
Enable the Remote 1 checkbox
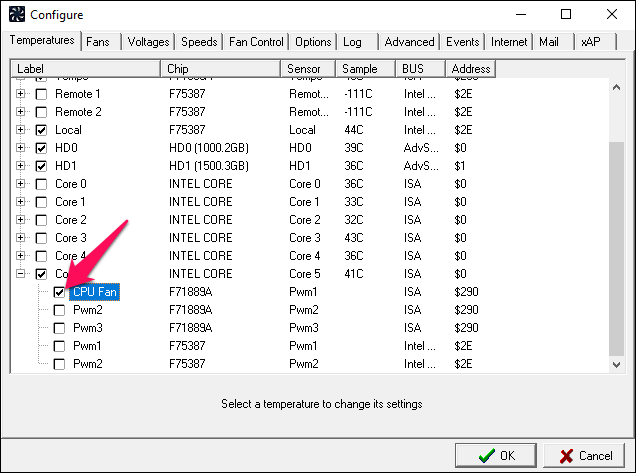(x=41, y=94)
